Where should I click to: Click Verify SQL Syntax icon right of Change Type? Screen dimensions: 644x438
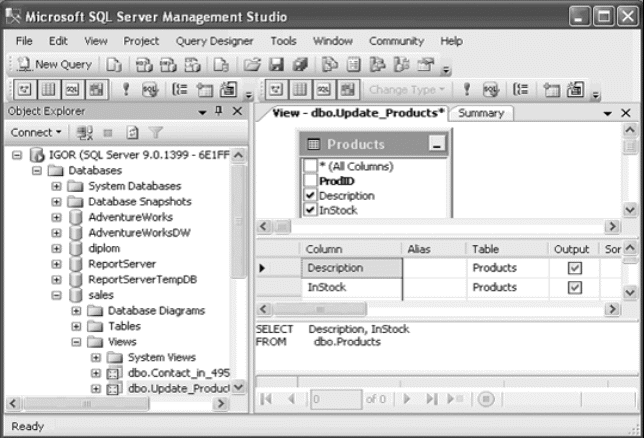coord(491,89)
